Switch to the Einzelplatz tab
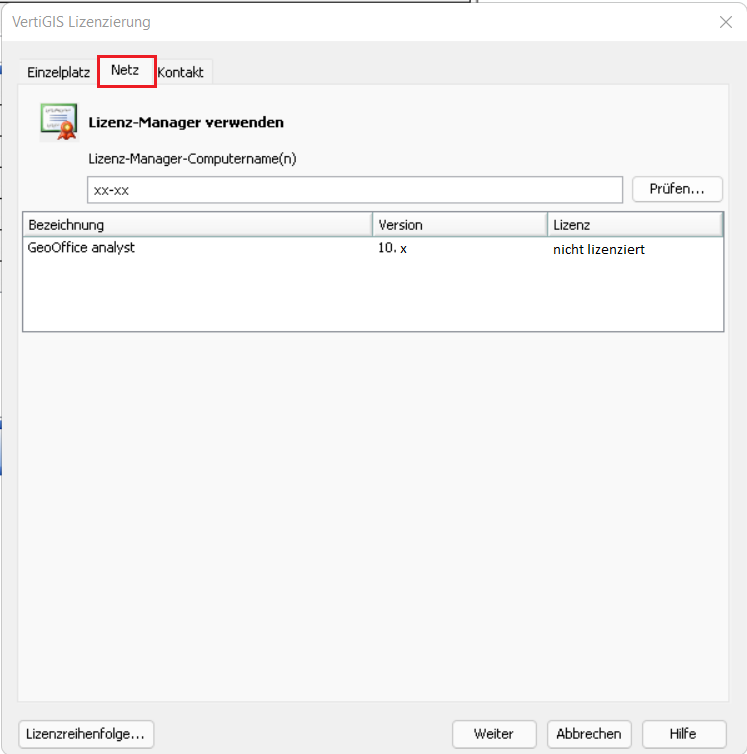 (x=58, y=72)
